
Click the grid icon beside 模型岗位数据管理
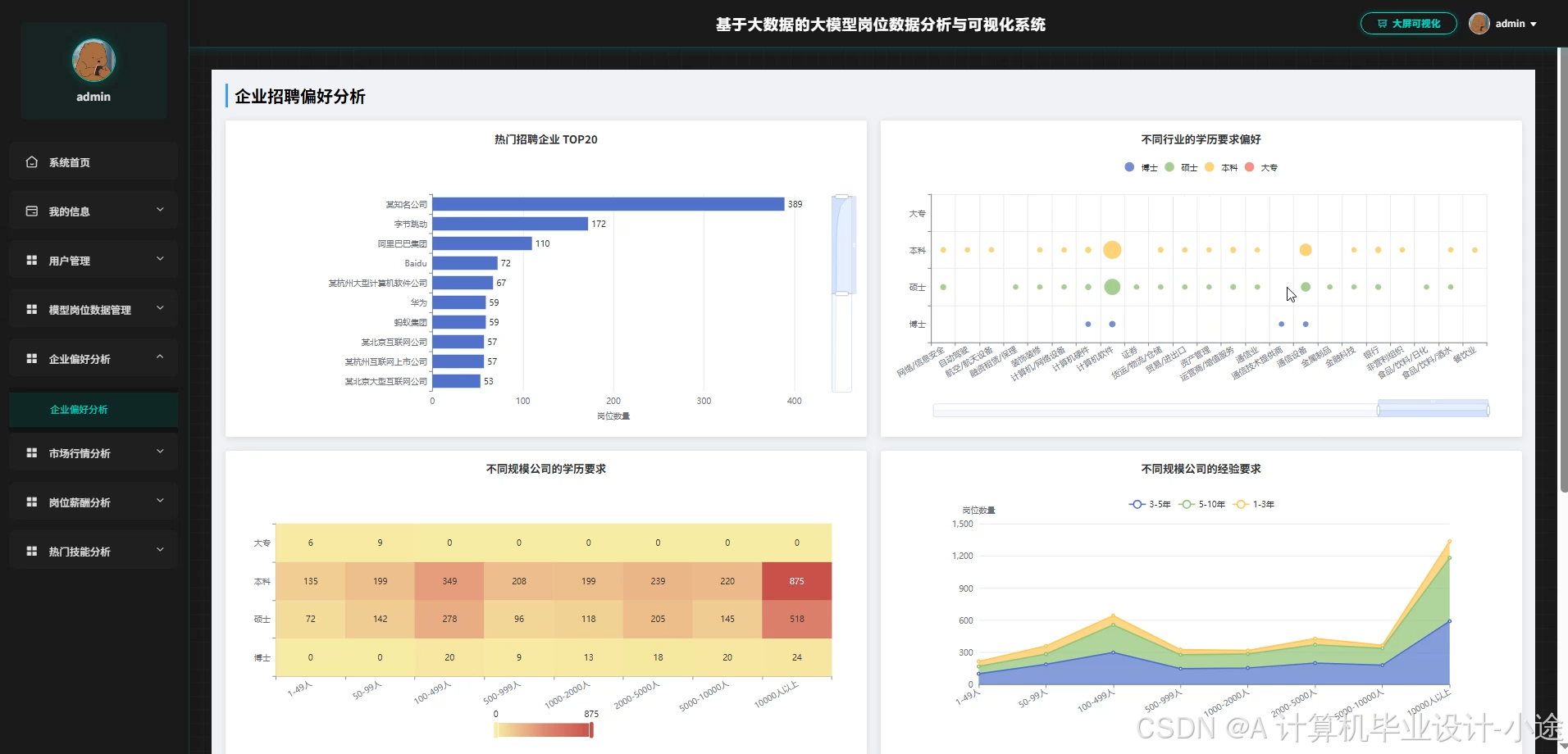point(32,310)
